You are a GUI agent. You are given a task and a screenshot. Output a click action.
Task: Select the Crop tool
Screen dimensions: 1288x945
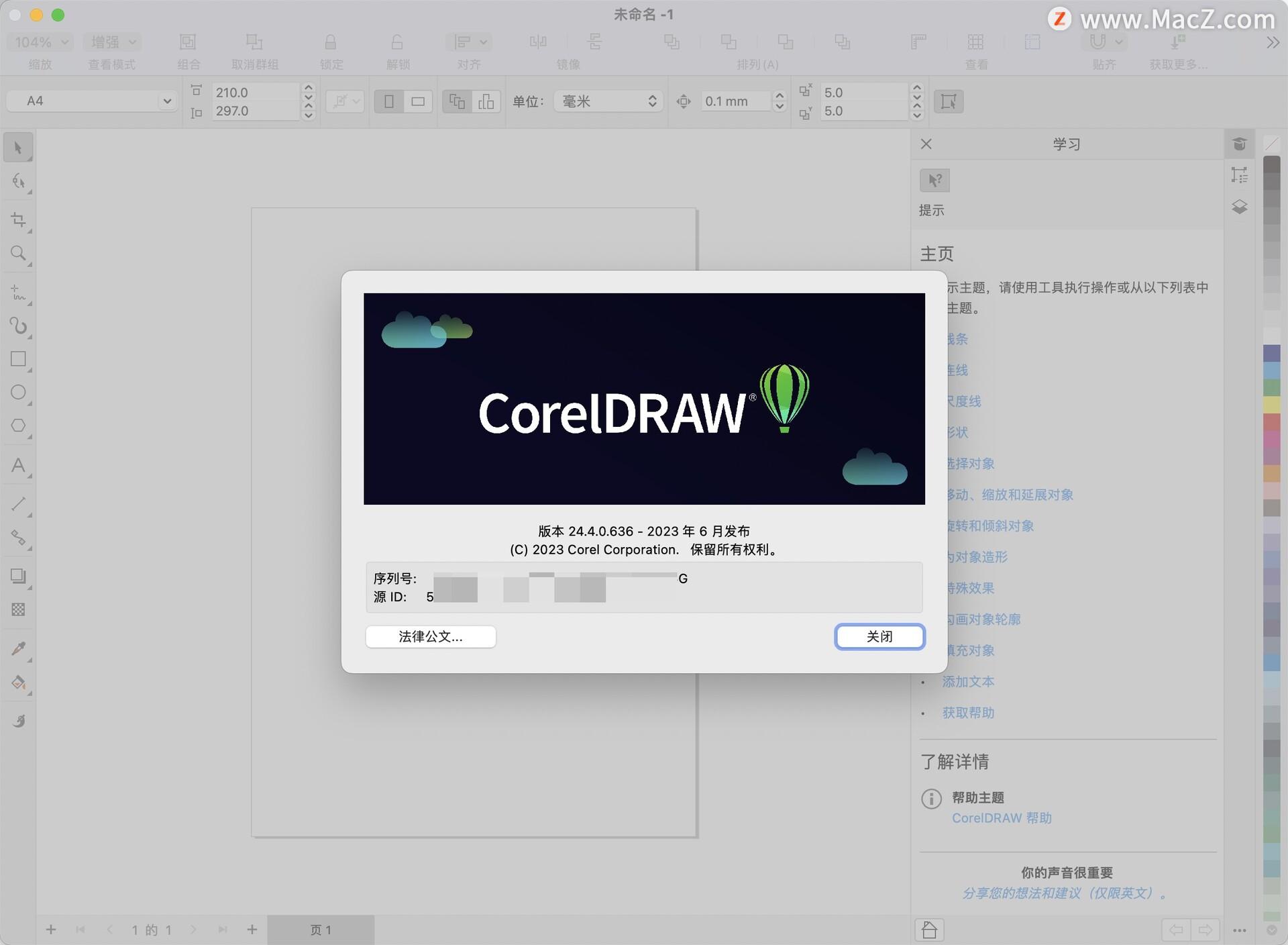click(18, 219)
